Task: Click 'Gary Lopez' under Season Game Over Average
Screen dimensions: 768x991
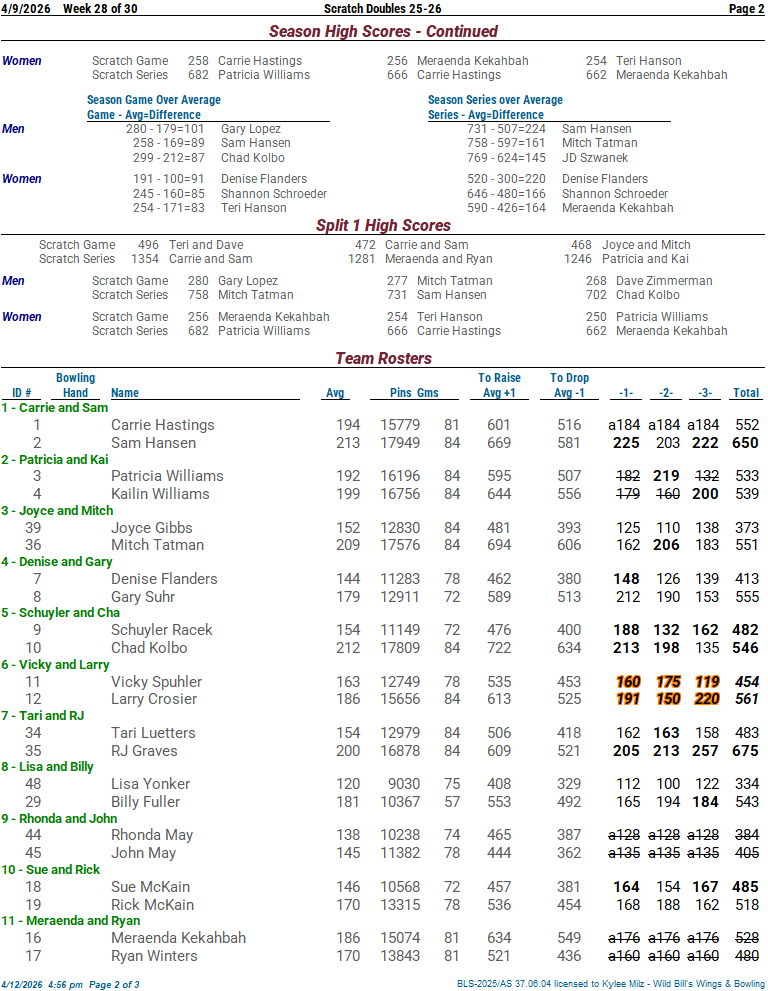Action: 251,129
